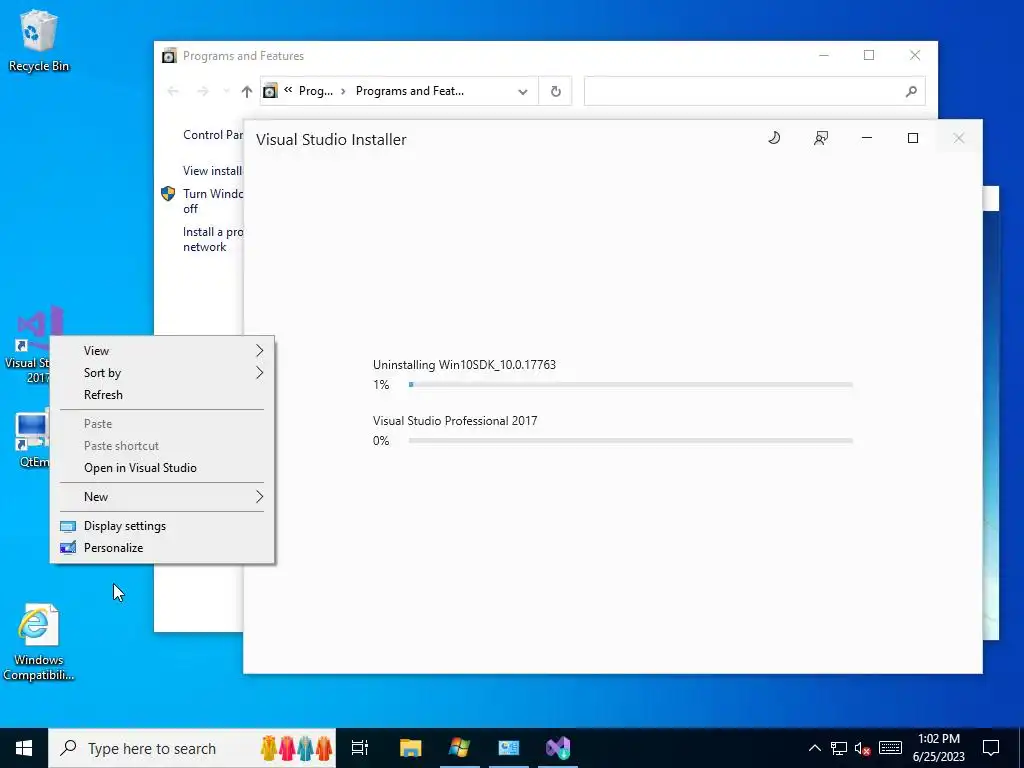The height and width of the screenshot is (768, 1024).
Task: Click the Visual Studio Professional 2017 label
Action: click(x=455, y=421)
